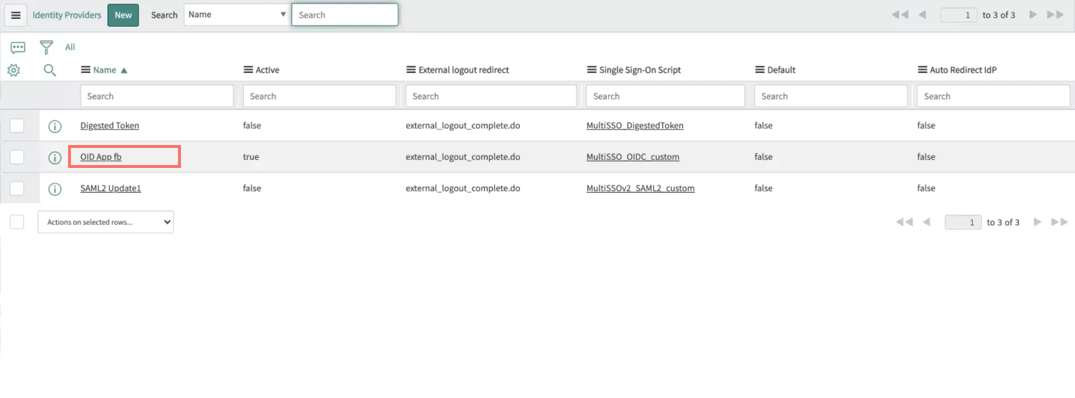
Task: Preview OID App fb record info icon
Action: point(55,158)
